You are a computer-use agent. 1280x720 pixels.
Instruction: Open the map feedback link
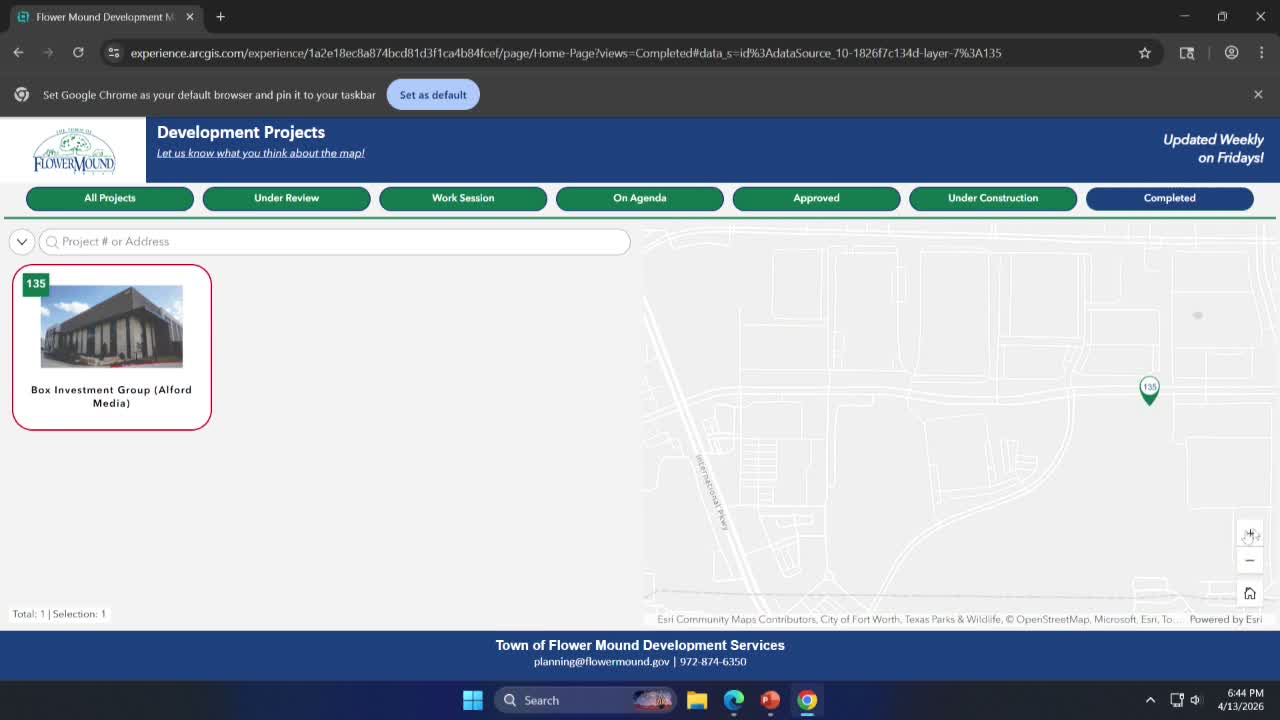click(260, 153)
